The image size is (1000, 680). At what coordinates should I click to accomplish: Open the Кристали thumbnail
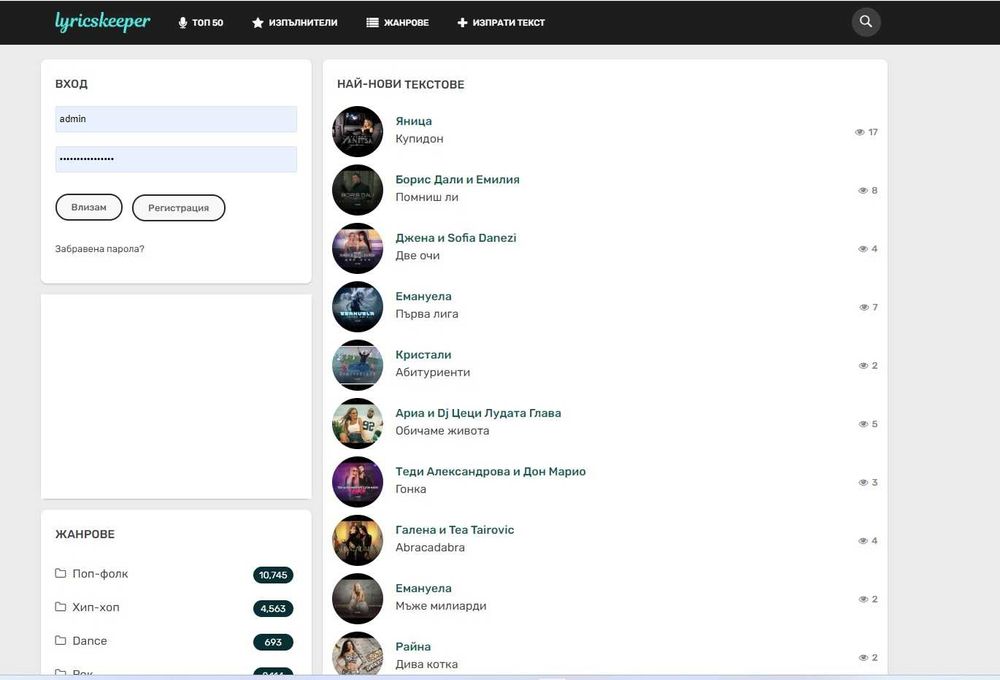[x=358, y=365]
